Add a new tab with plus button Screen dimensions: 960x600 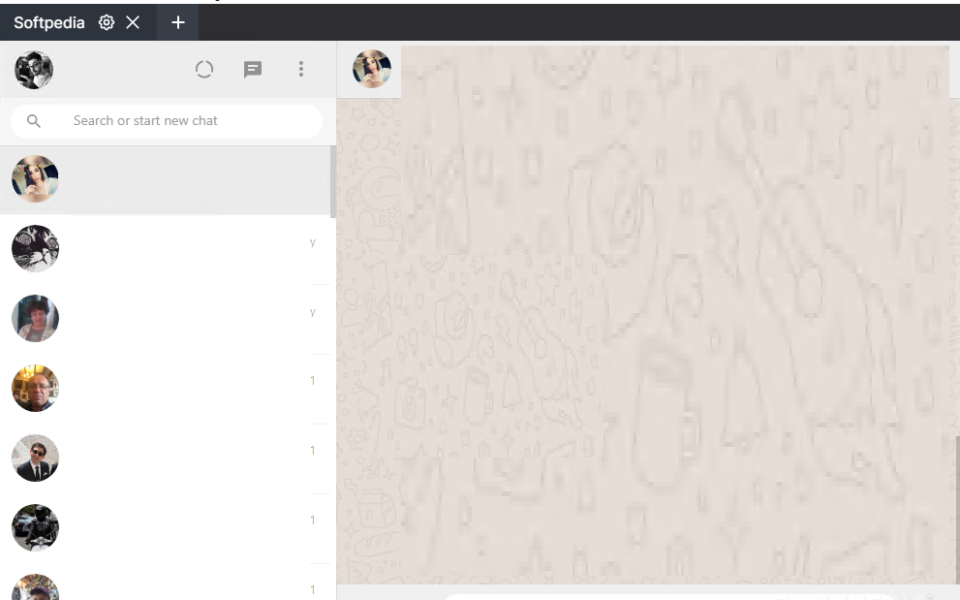(x=178, y=23)
